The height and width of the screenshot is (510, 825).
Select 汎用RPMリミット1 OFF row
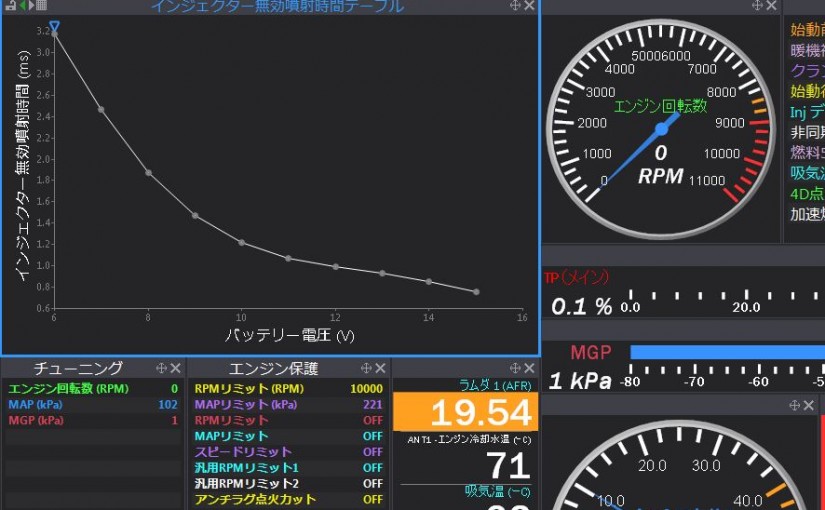tap(288, 467)
